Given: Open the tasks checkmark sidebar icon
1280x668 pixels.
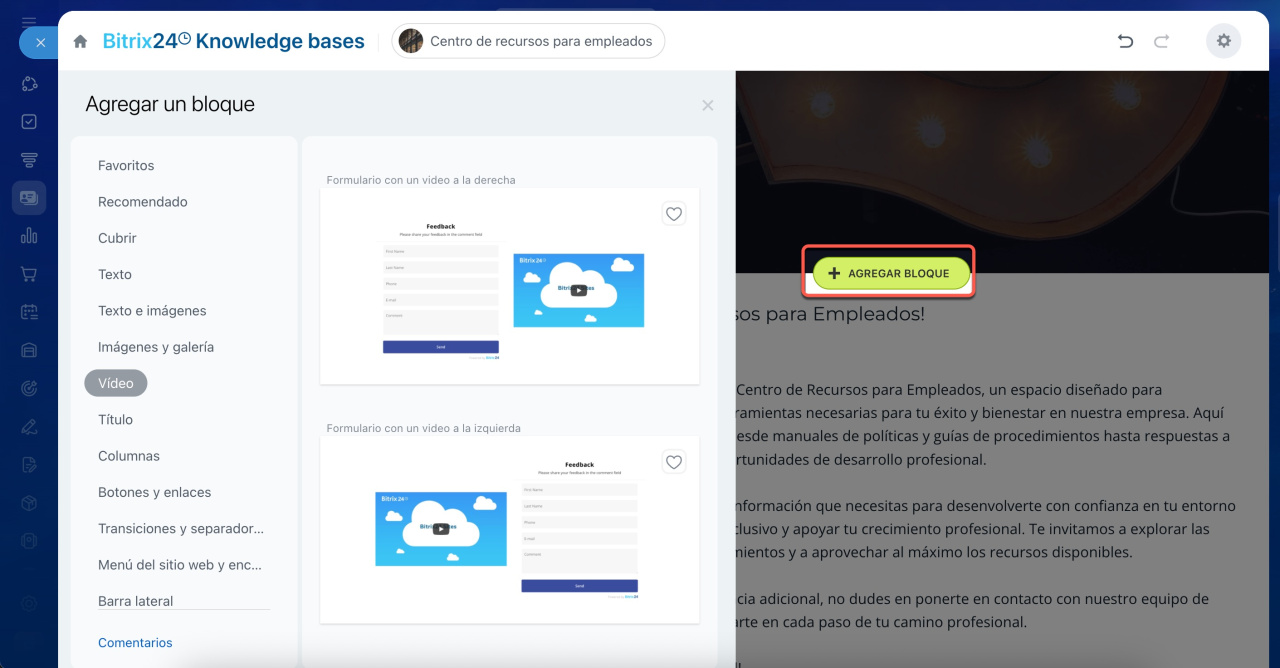Looking at the screenshot, I should click(29, 122).
